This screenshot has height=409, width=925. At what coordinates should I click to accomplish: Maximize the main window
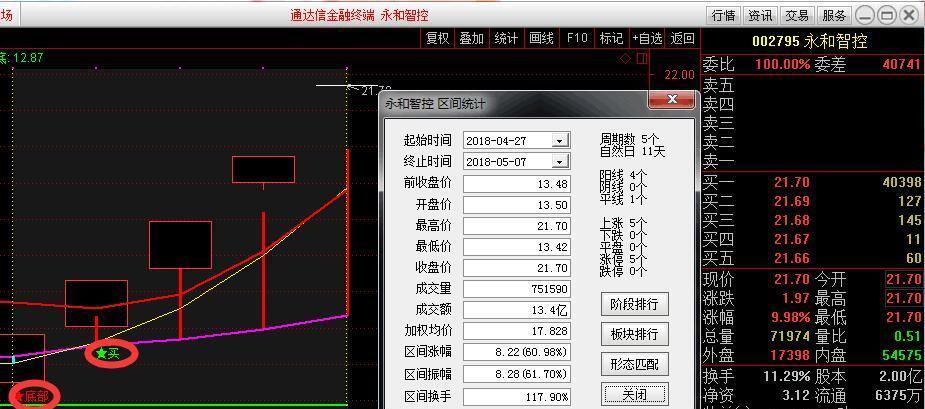pyautogui.click(x=886, y=15)
